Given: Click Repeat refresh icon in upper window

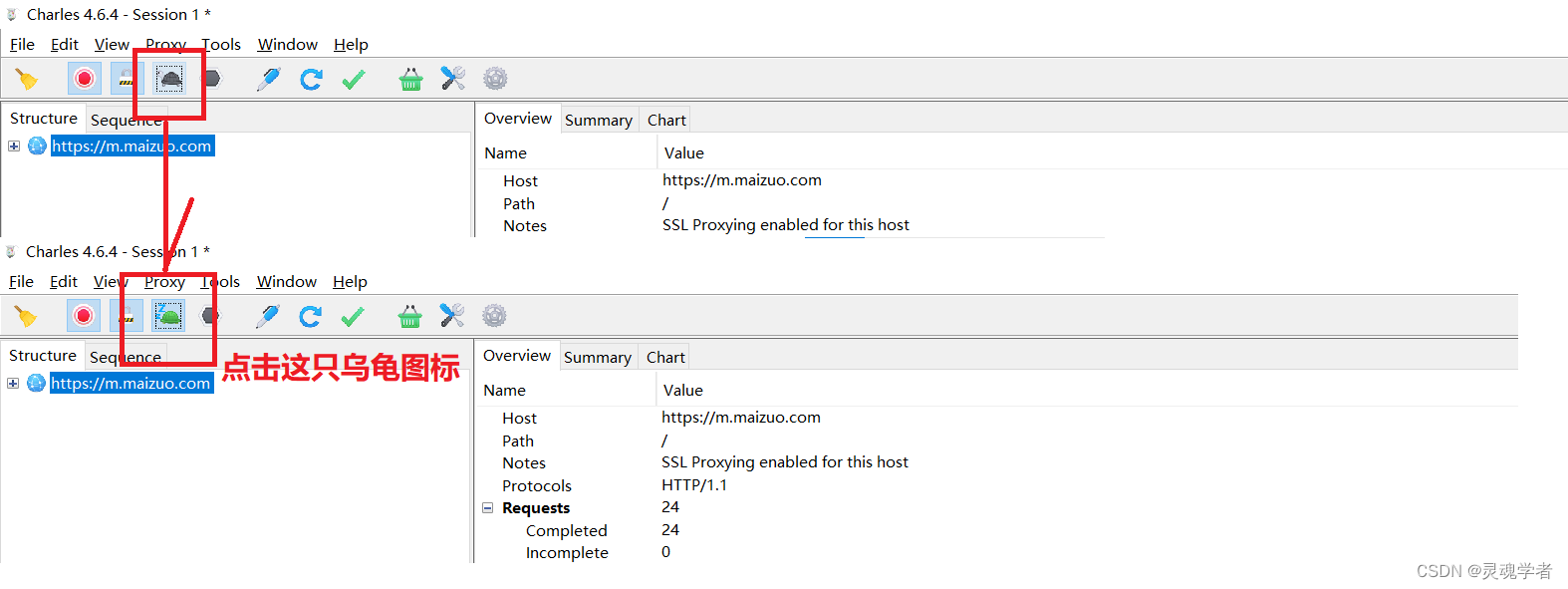Looking at the screenshot, I should click(x=311, y=79).
